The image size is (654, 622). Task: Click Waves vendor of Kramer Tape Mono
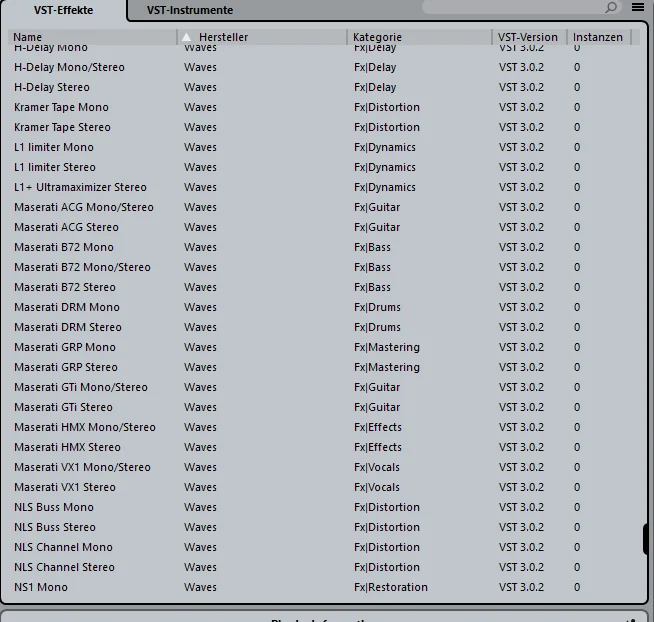(200, 107)
